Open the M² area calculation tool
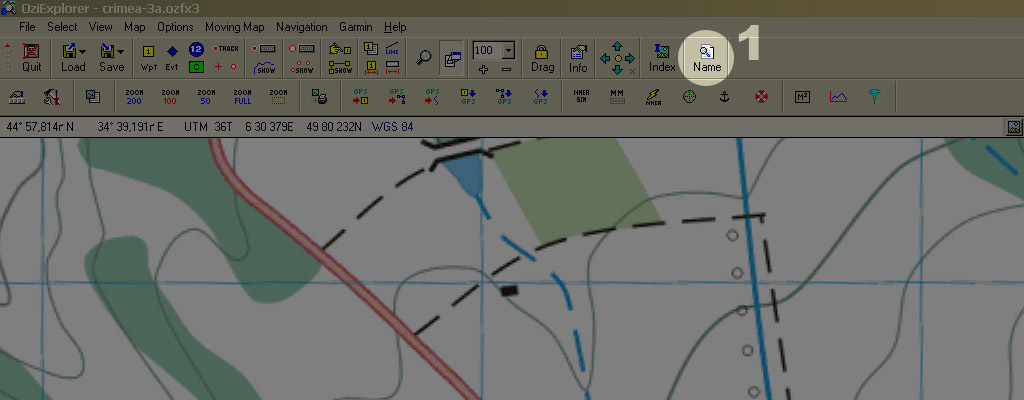 [x=802, y=96]
